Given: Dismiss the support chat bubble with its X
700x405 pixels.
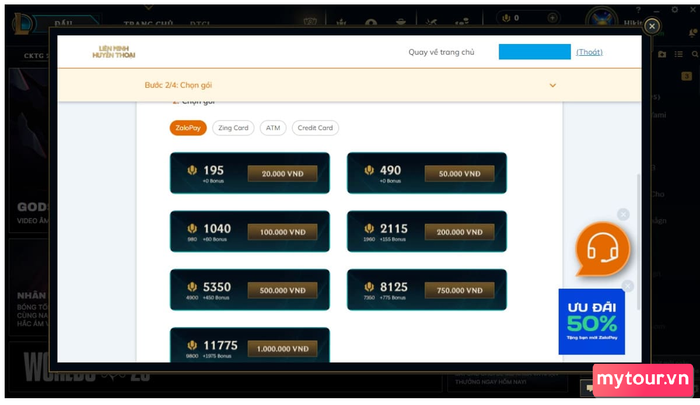Looking at the screenshot, I should [623, 214].
